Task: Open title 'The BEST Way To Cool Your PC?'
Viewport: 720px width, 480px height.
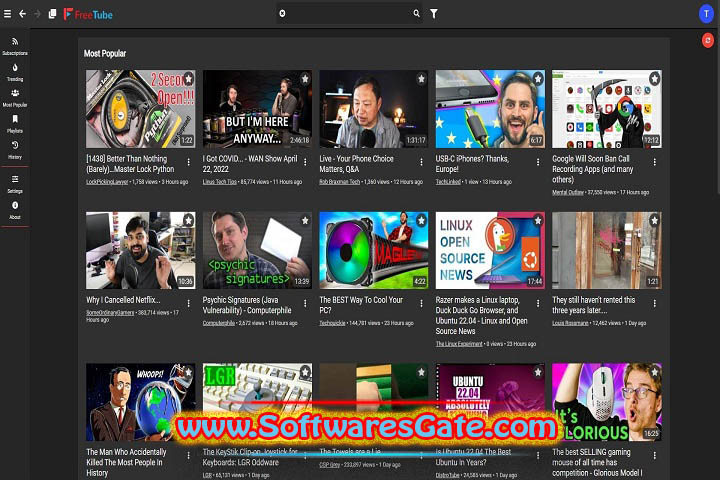Action: [361, 305]
